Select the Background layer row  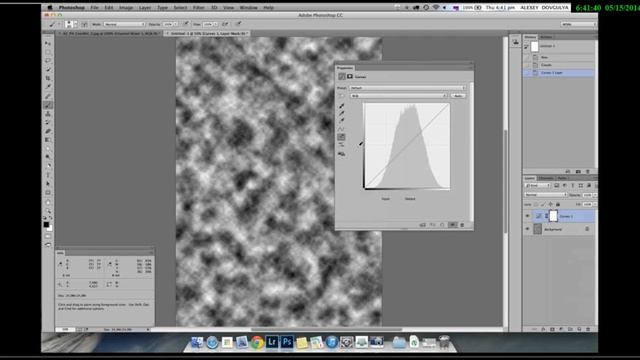(559, 229)
